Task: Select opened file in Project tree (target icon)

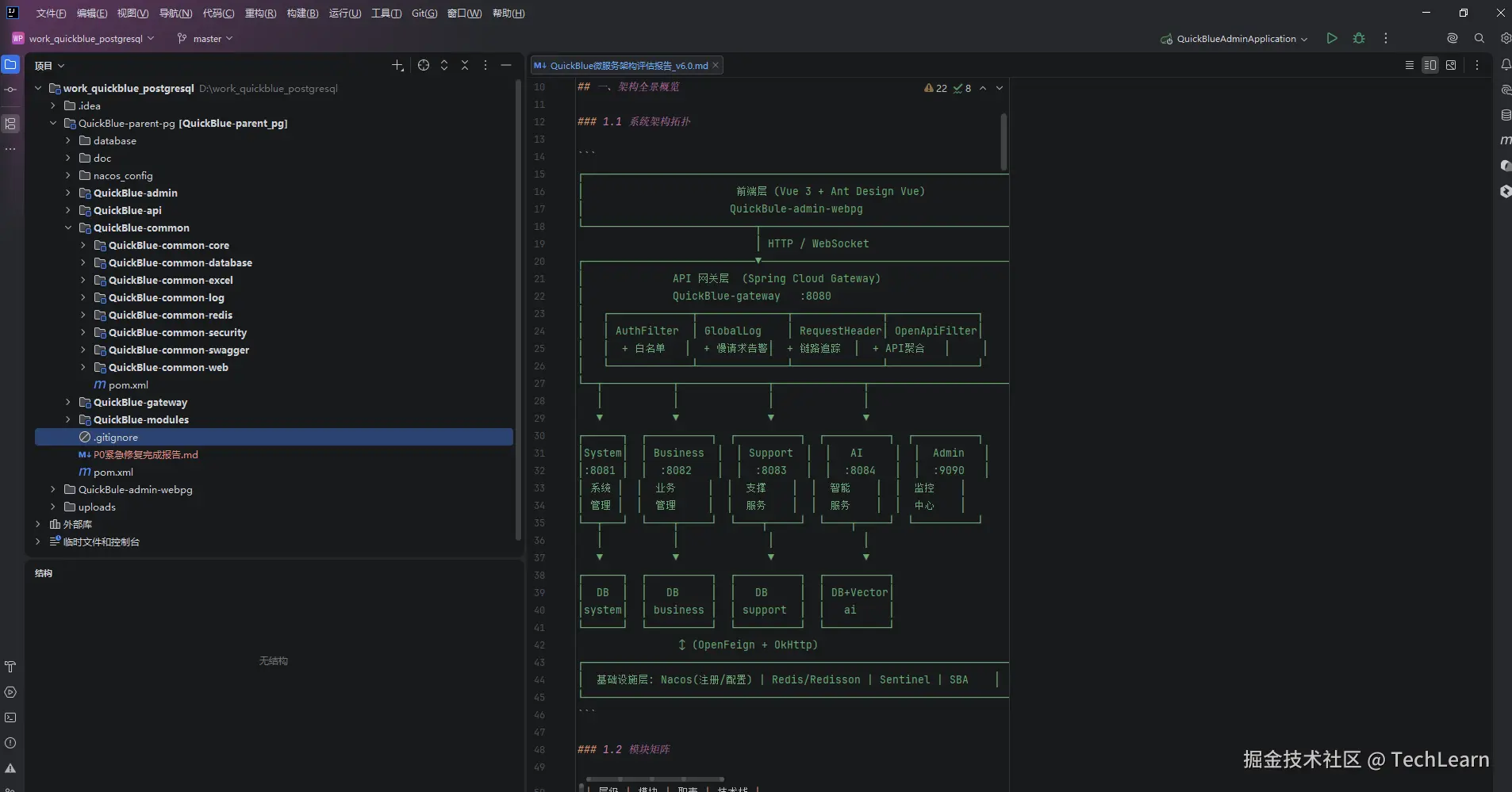Action: (x=424, y=65)
